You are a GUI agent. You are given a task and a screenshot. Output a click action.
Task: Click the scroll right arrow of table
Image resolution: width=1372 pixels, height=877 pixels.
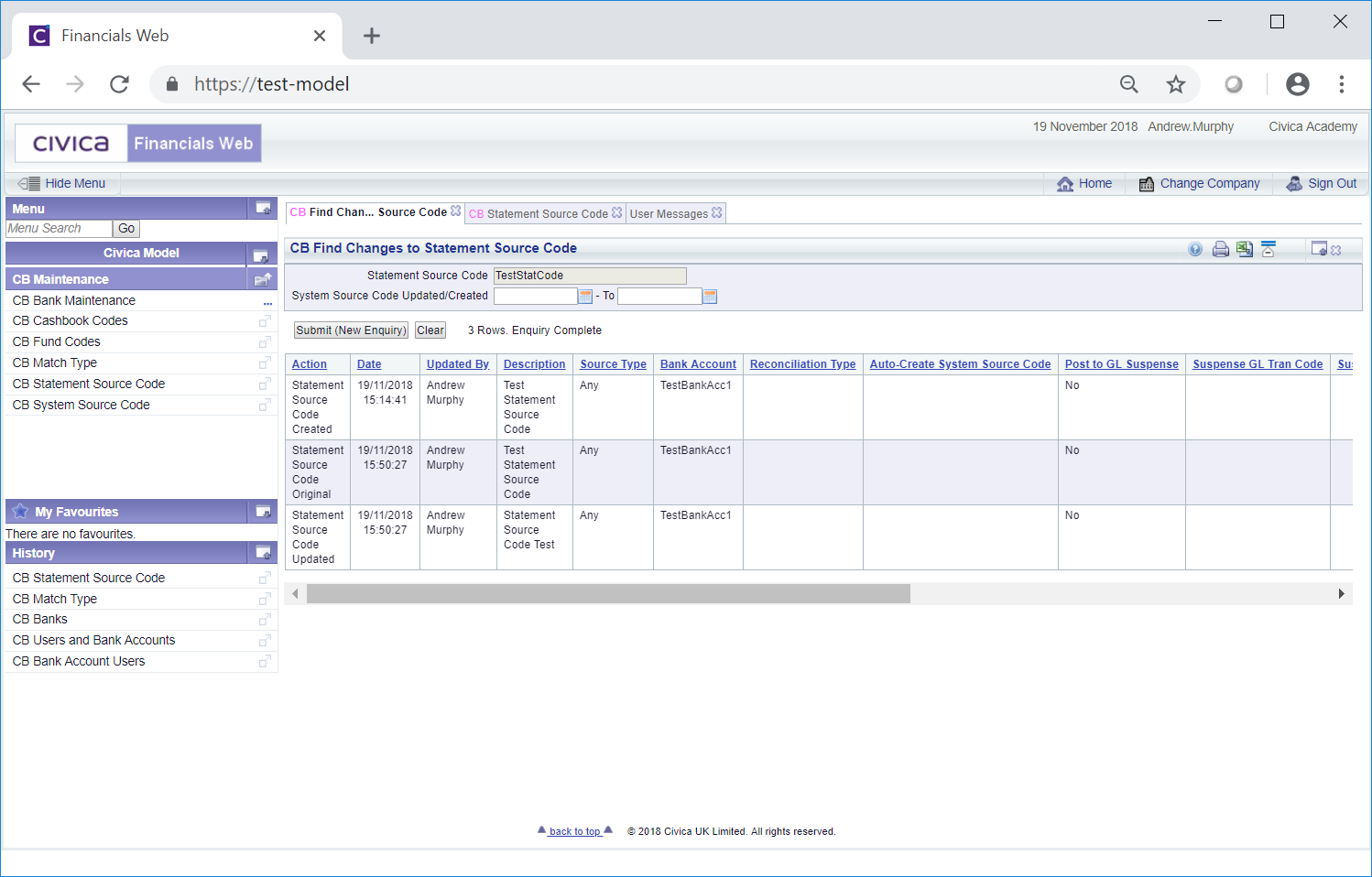[x=1341, y=594]
